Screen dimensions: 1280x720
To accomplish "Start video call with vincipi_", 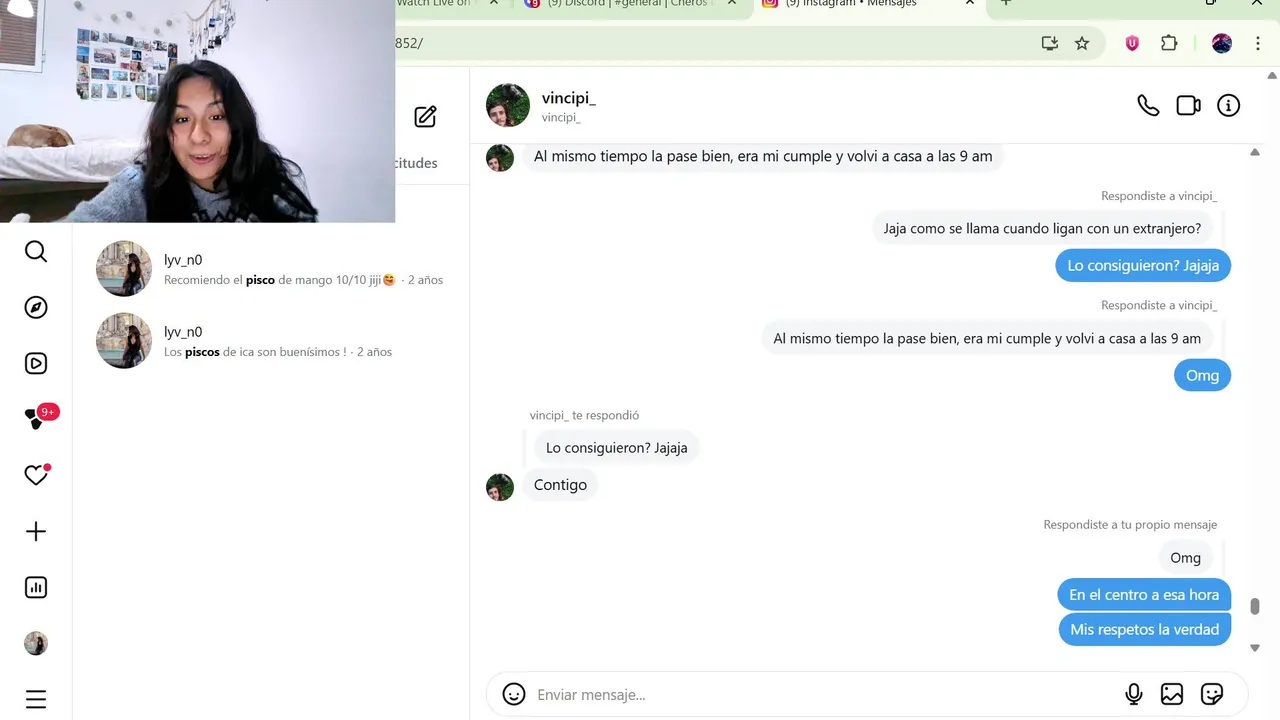I will (1188, 105).
